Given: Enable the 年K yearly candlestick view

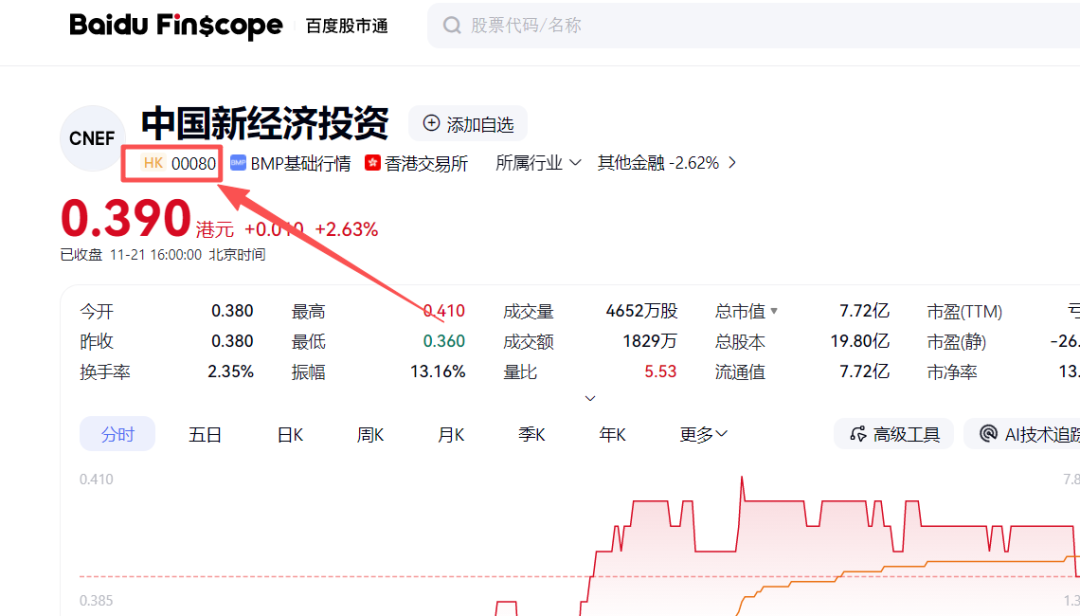Looking at the screenshot, I should 611,433.
